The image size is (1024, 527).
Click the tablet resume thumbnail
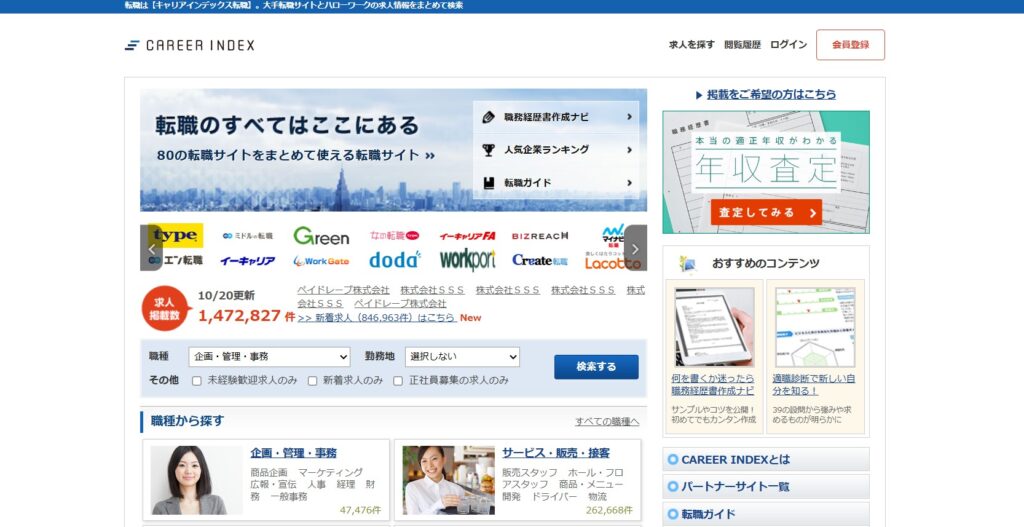pyautogui.click(x=714, y=327)
